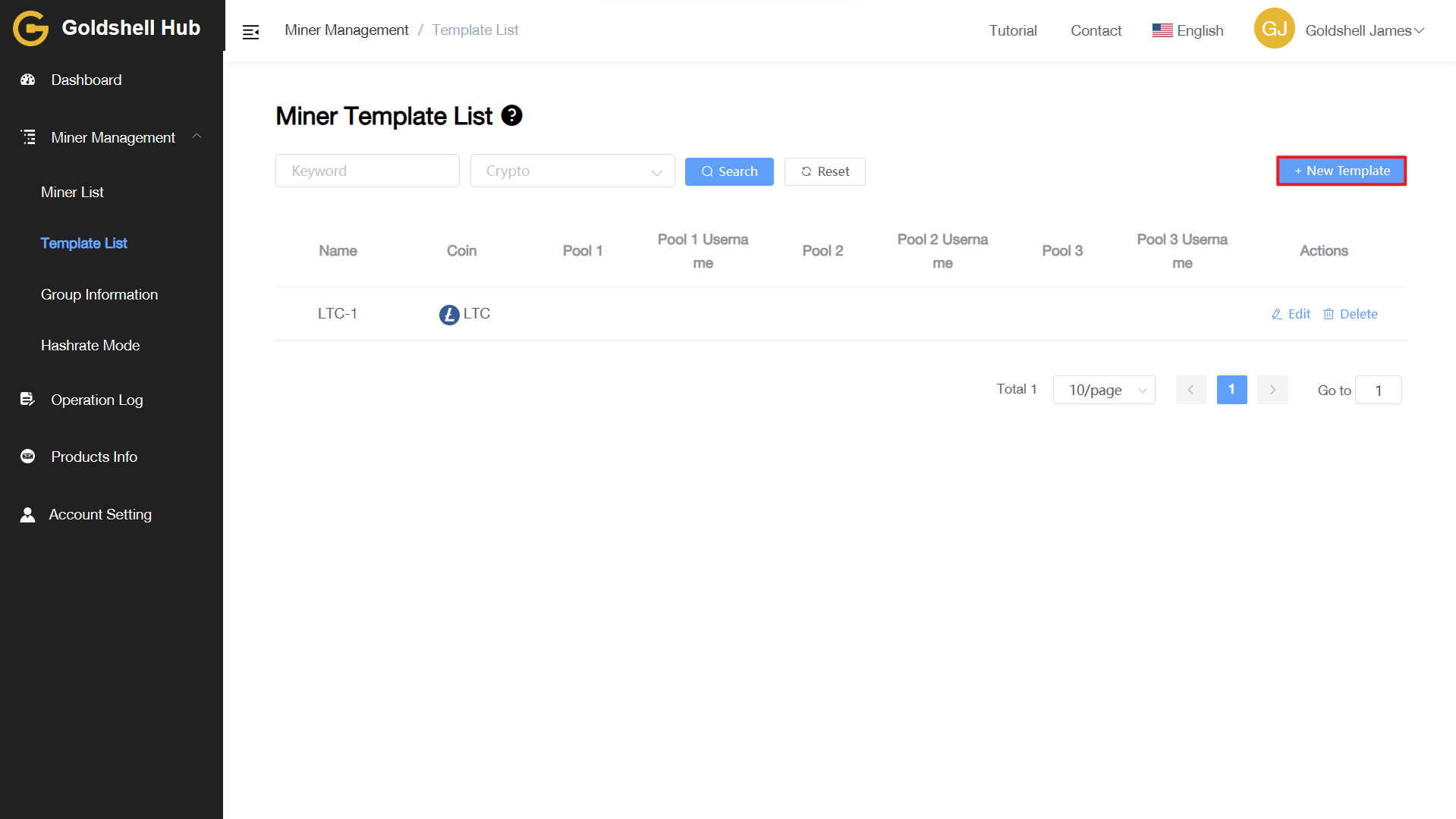Open Account Setting in sidebar

coord(99,514)
